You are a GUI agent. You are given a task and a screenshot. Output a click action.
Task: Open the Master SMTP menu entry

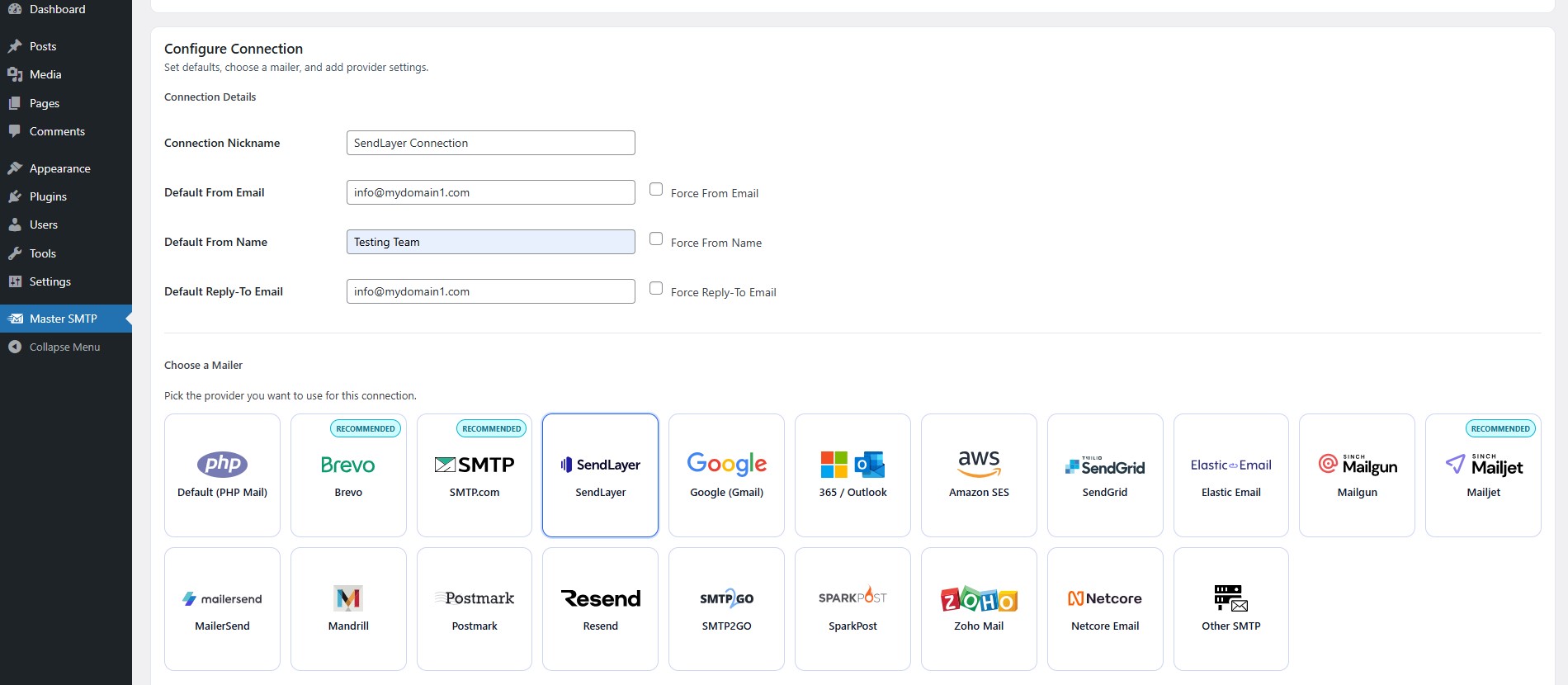[x=63, y=319]
